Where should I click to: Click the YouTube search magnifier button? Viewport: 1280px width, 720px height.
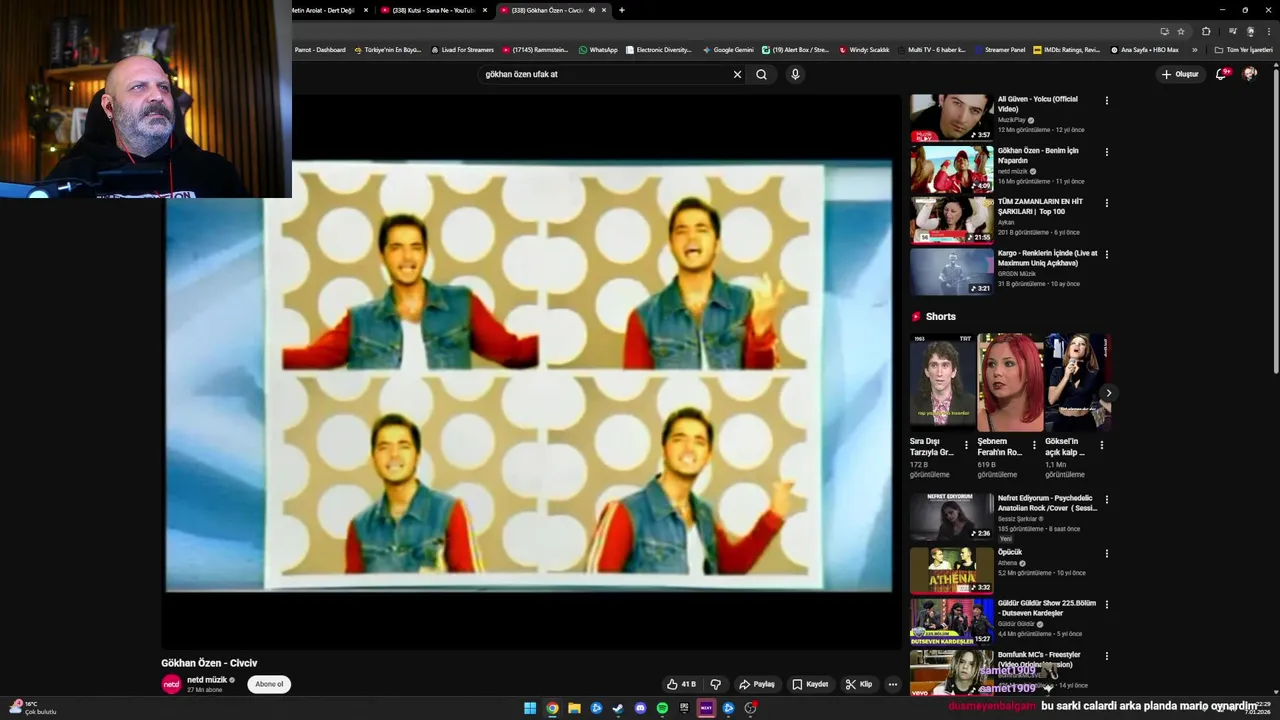coord(761,74)
